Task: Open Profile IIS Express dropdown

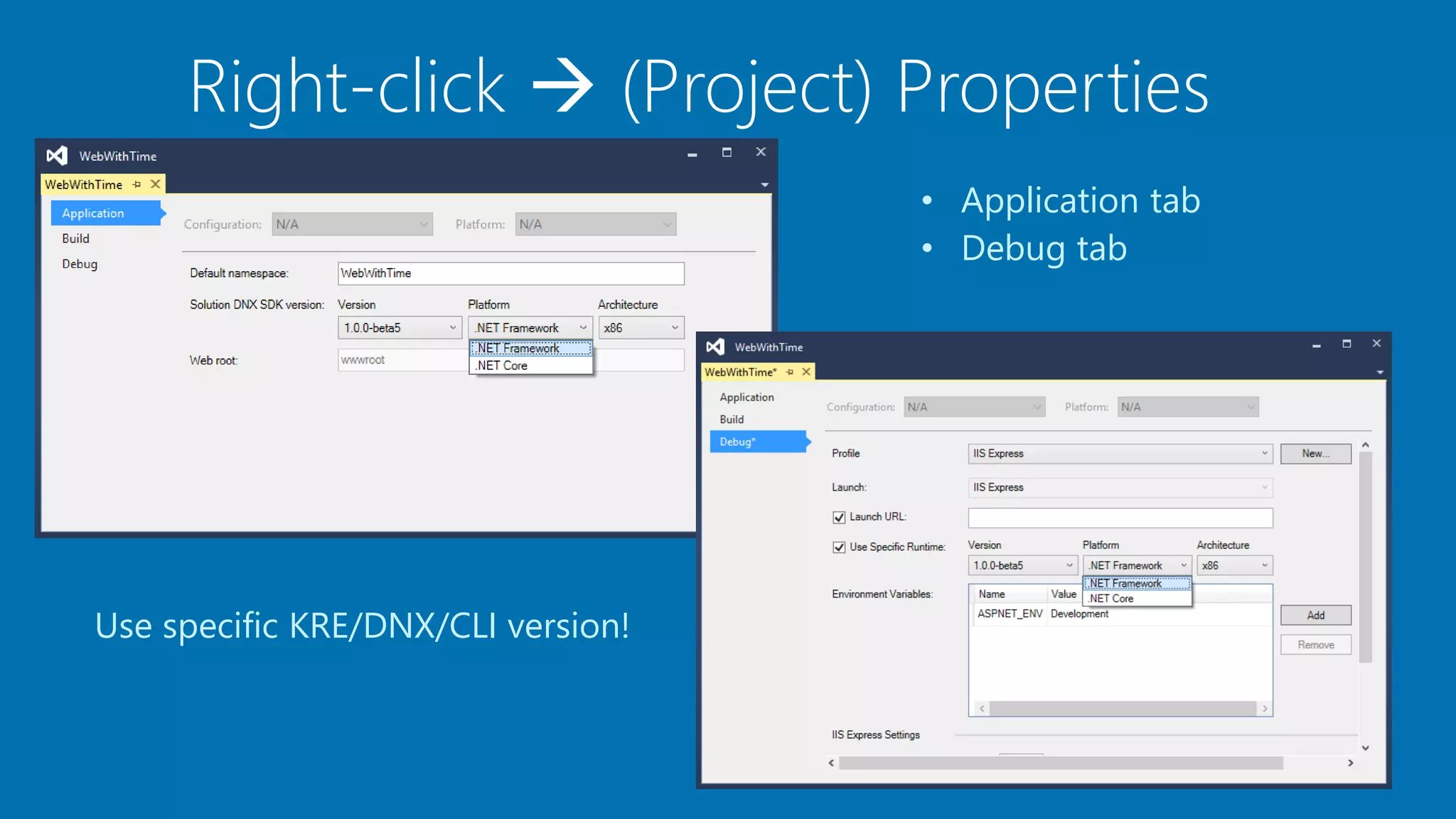Action: coord(1120,454)
